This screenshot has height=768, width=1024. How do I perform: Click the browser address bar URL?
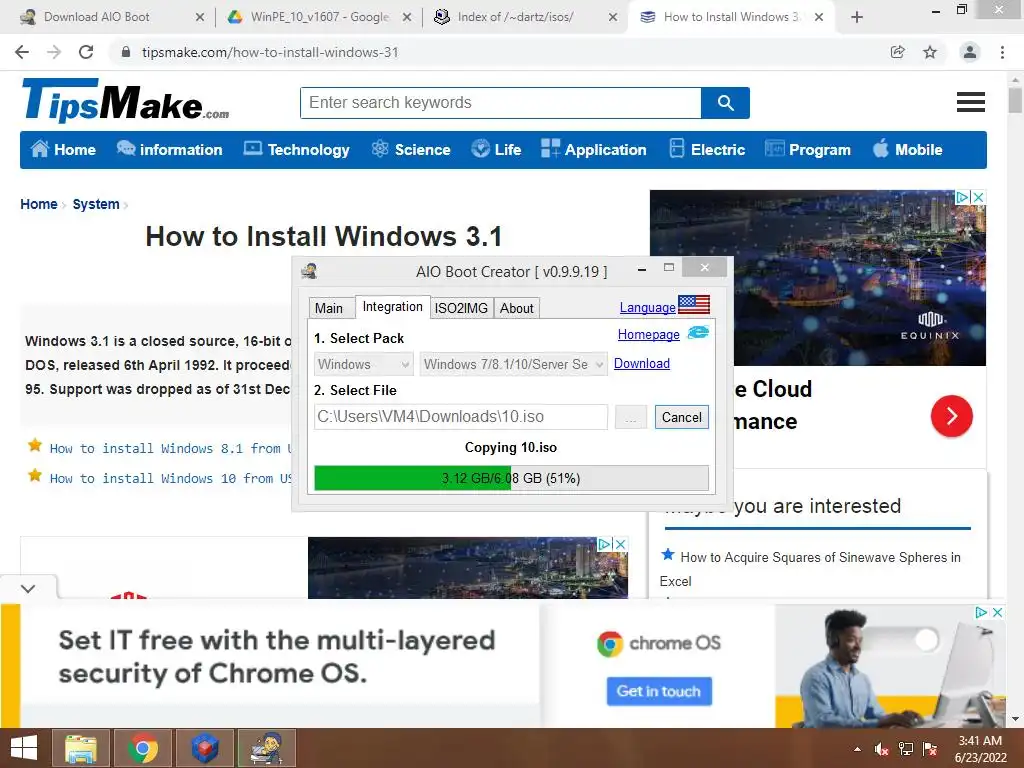[270, 52]
